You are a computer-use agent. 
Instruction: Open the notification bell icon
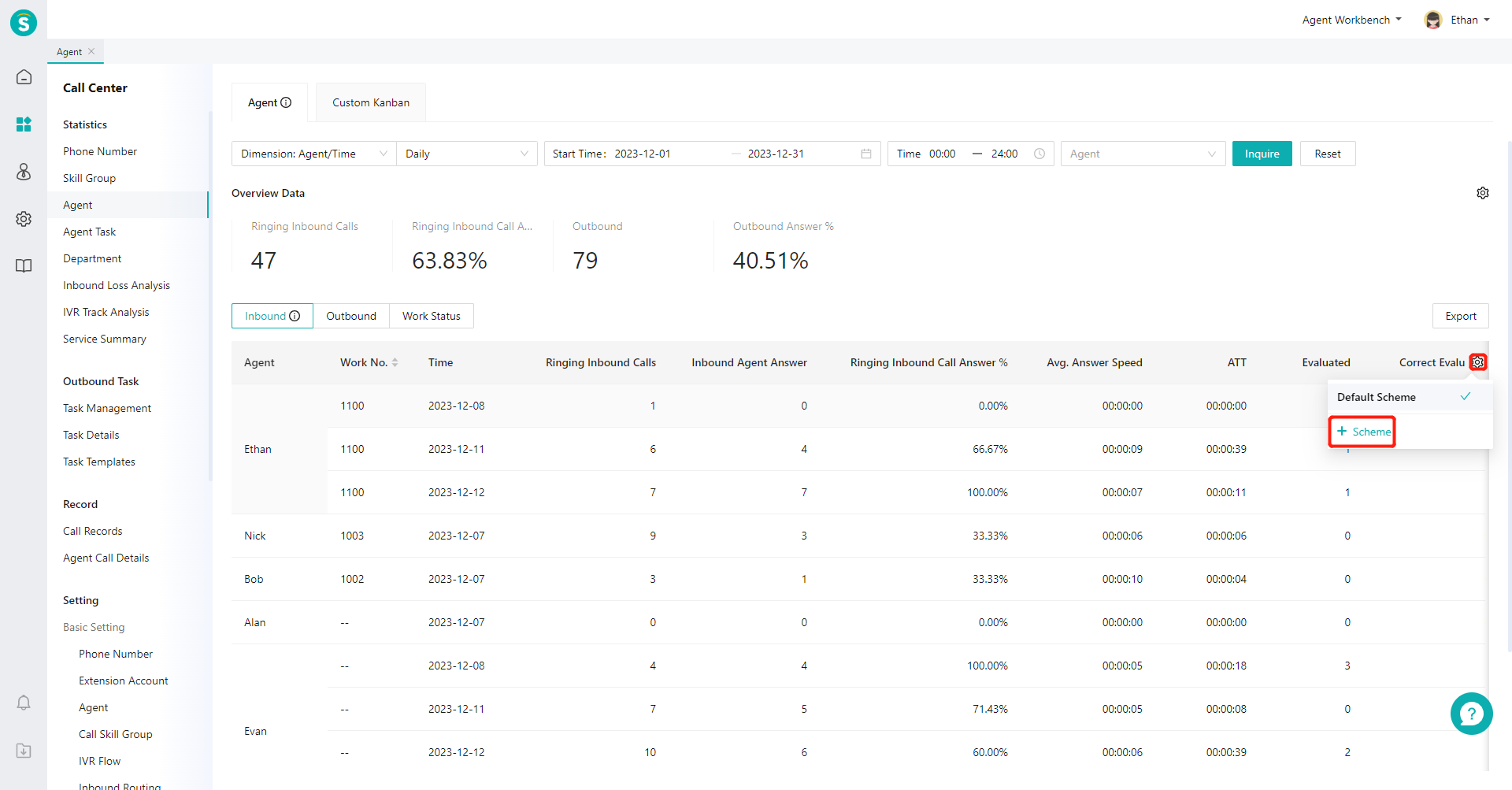click(24, 703)
